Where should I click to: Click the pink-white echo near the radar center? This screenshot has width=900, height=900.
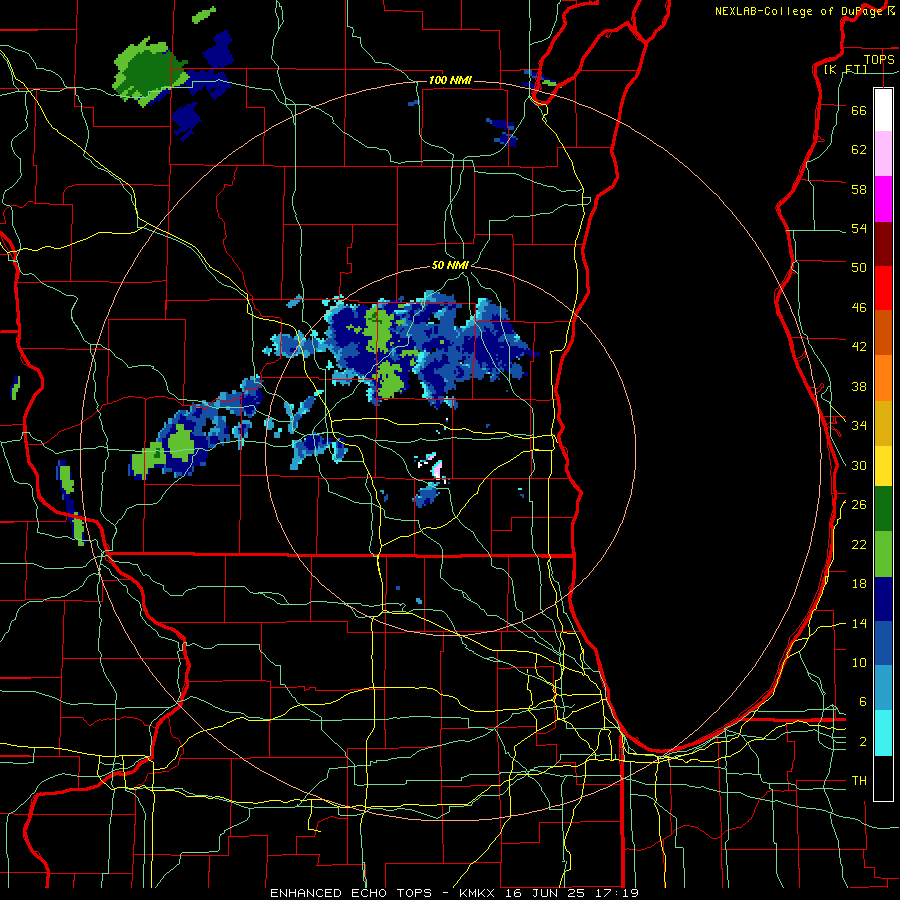tap(437, 470)
